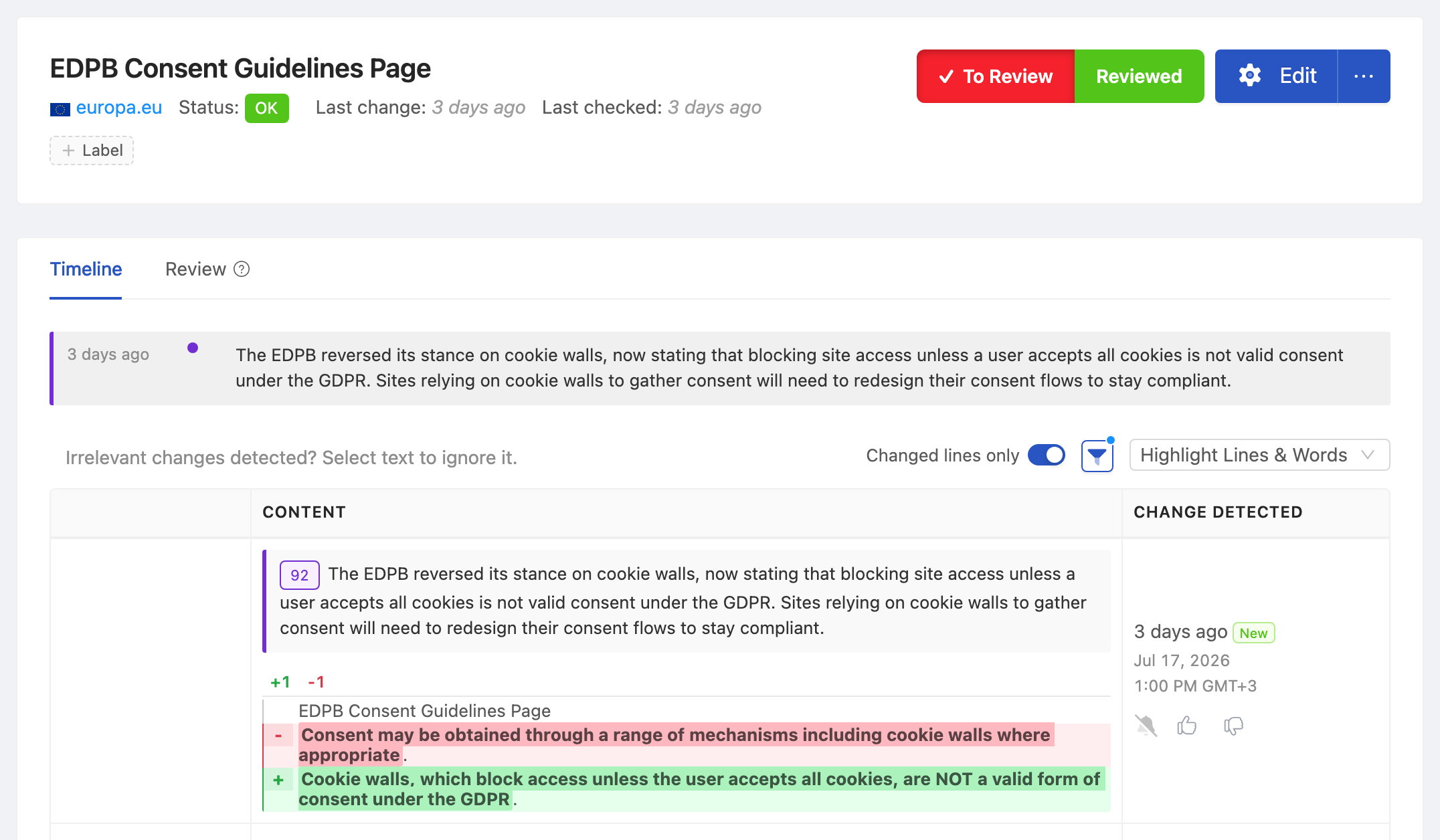Screen dimensions: 1440x840
Task: Add a Label to the page
Action: coord(92,150)
